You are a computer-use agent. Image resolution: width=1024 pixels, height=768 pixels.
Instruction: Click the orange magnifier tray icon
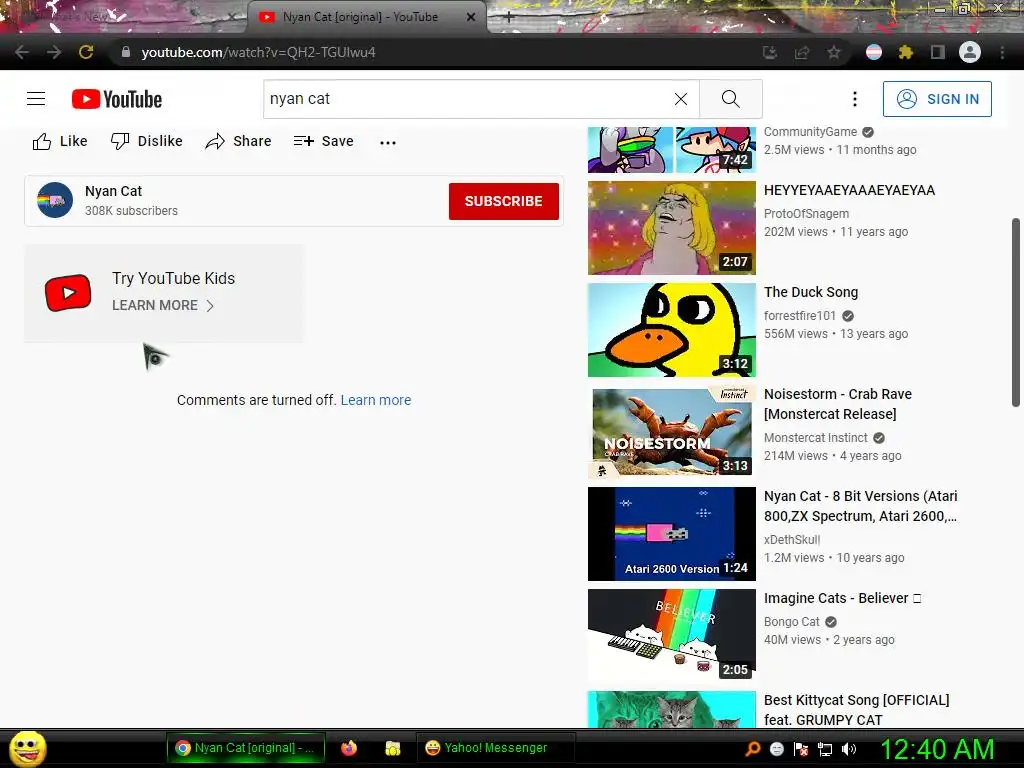752,749
